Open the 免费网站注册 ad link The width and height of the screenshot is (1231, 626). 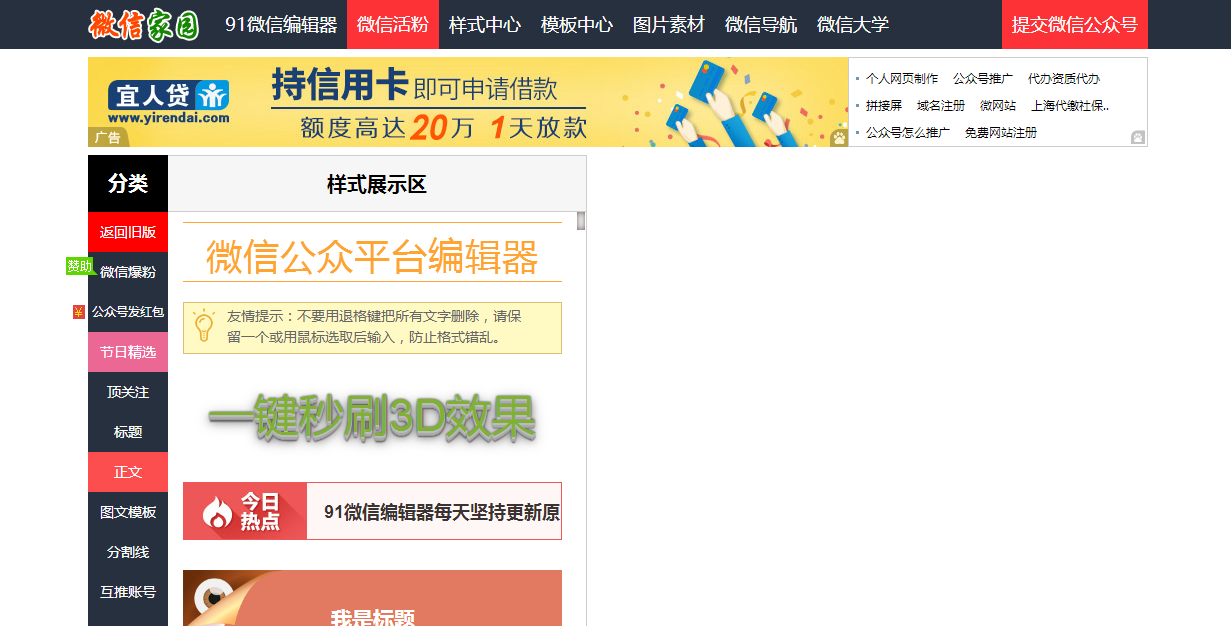[1001, 132]
